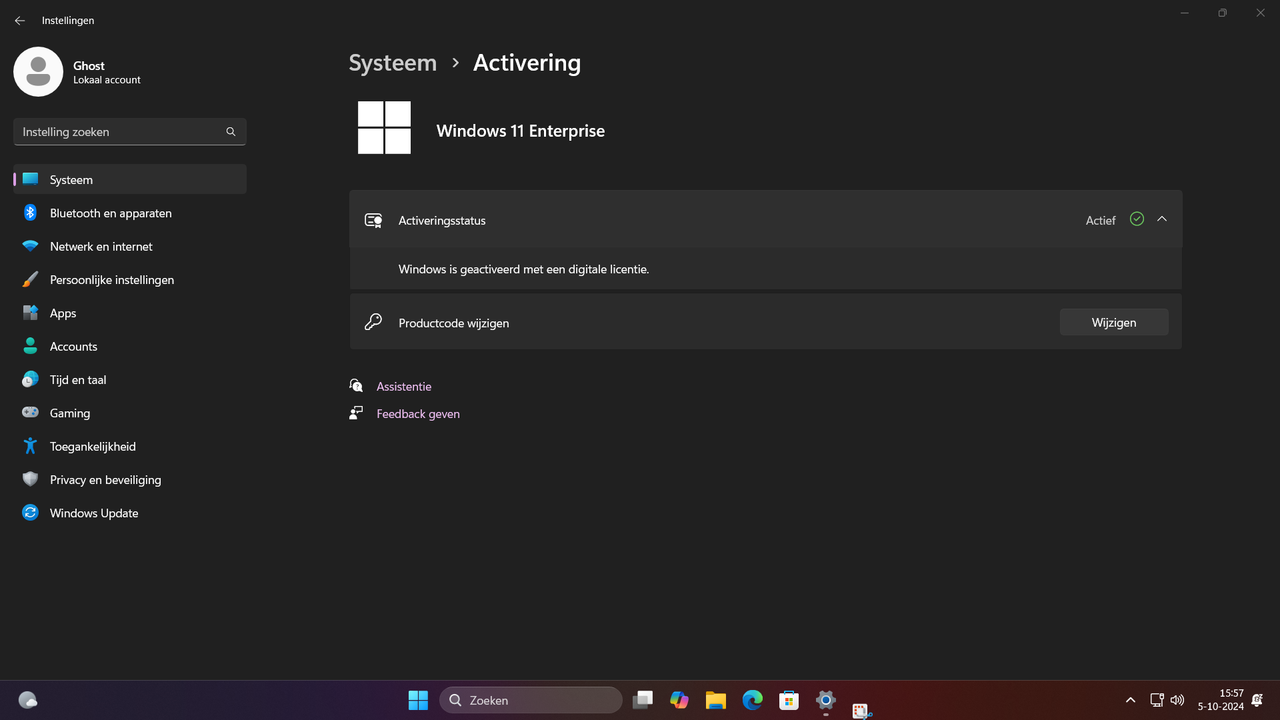
Task: Open the Snipping Tool taskbar icon
Action: [x=861, y=711]
